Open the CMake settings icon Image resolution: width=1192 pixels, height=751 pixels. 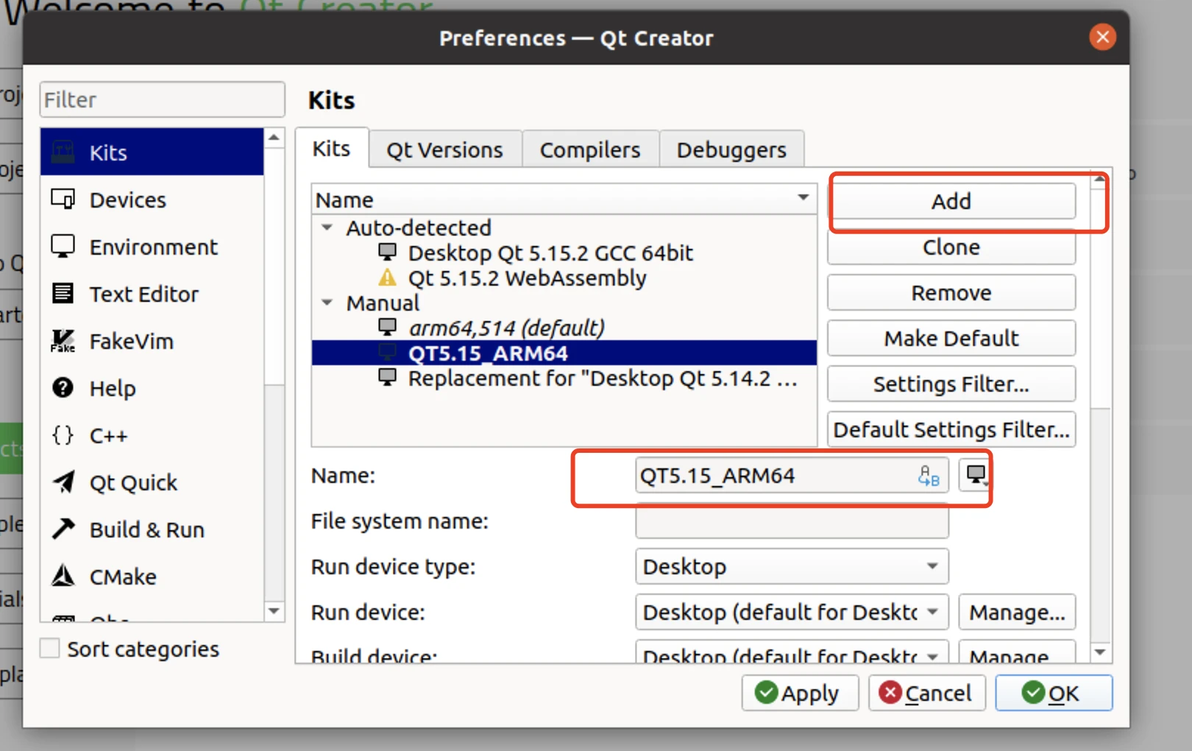click(63, 576)
